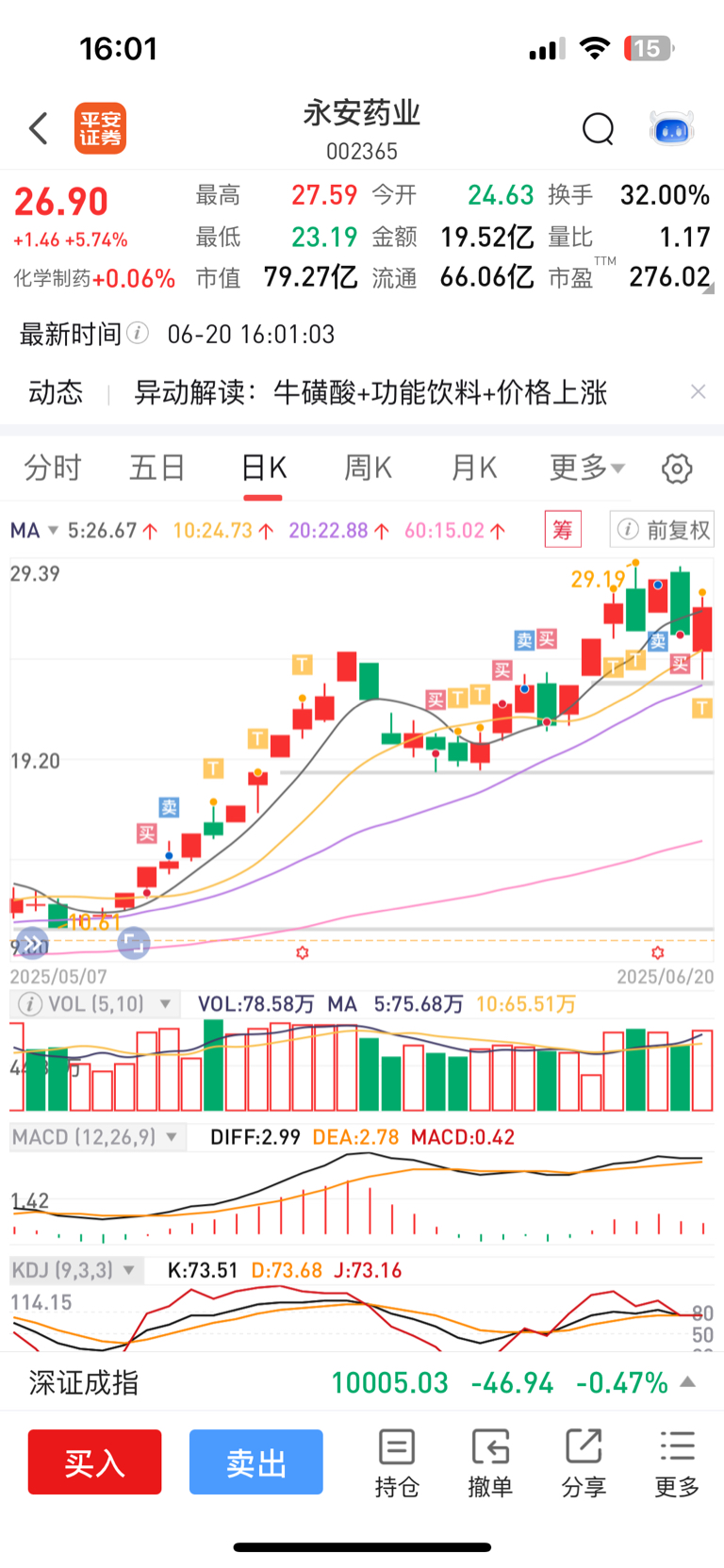
Task: Open the 更多 chart period dropdown
Action: (587, 468)
